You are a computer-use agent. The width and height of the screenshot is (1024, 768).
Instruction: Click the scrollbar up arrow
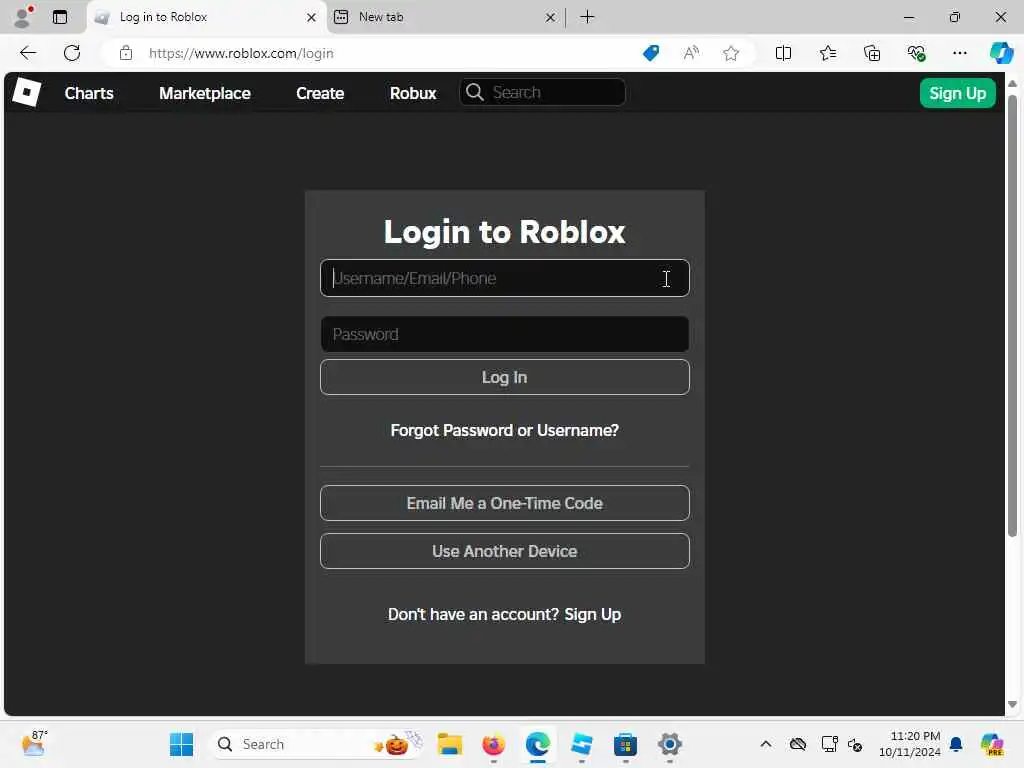[1012, 84]
